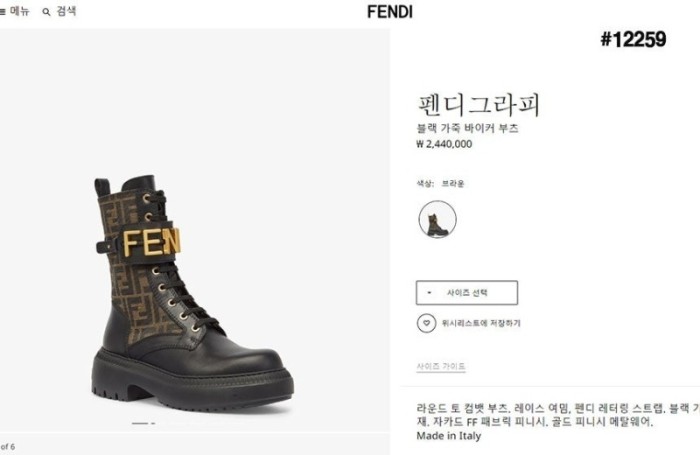The width and height of the screenshot is (700, 455).
Task: Click the small arrow in 사이즈 선택 box
Action: click(x=430, y=293)
